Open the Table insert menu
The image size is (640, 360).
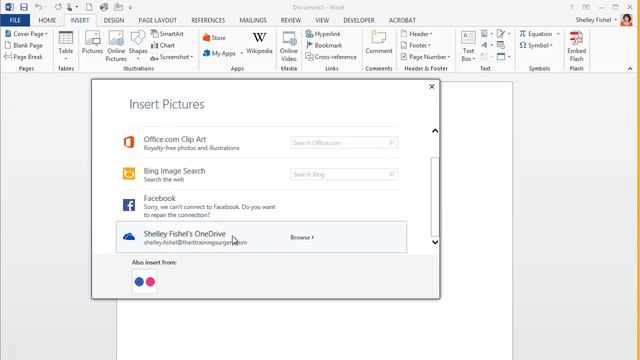[66, 46]
